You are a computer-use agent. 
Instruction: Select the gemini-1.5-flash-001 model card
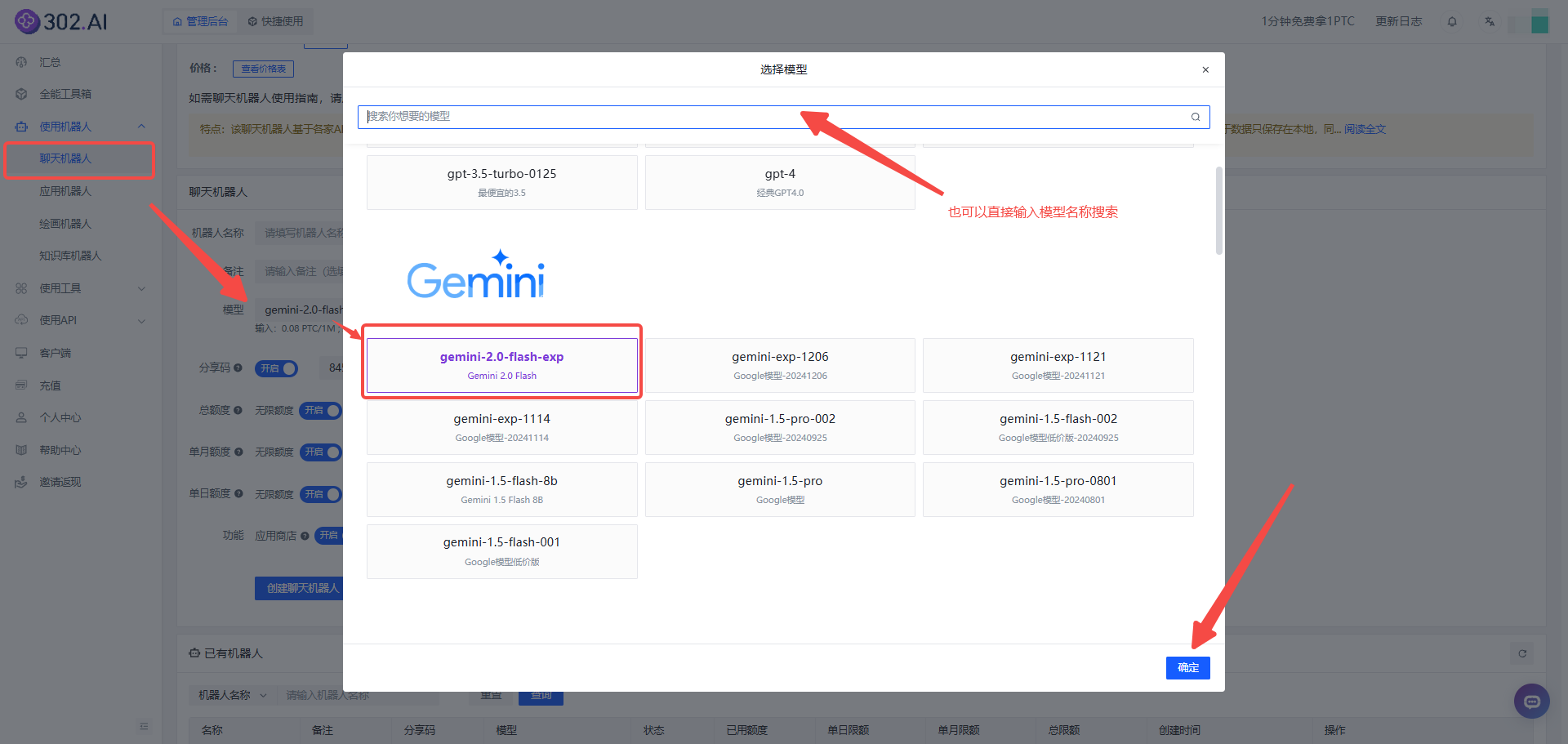502,551
